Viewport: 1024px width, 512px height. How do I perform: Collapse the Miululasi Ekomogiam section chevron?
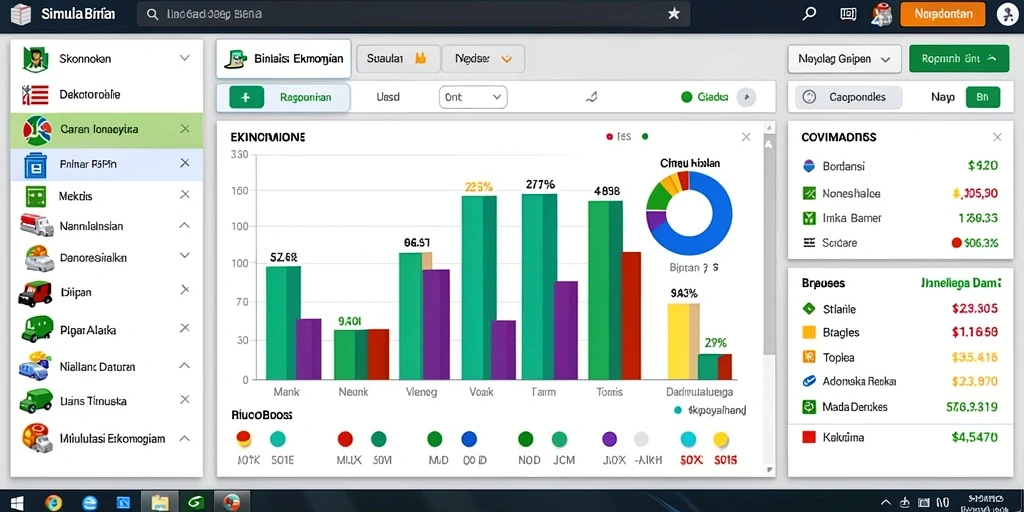(185, 438)
